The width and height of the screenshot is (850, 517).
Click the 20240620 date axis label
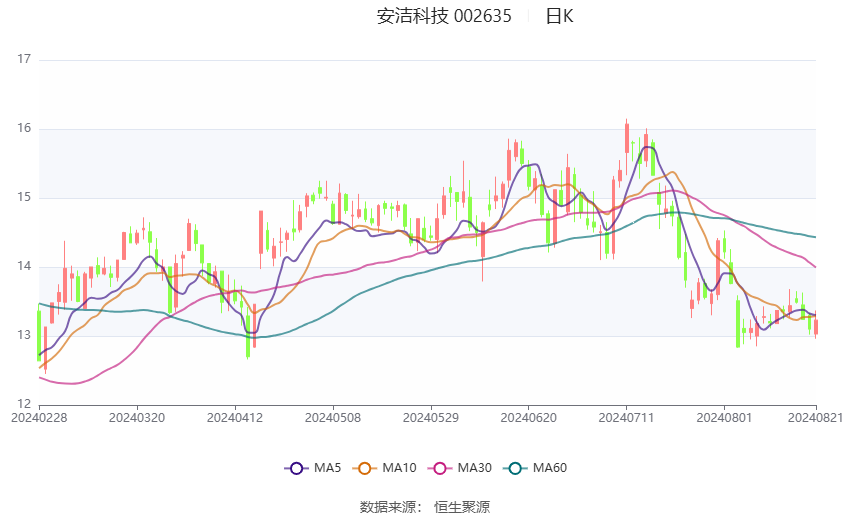pyautogui.click(x=529, y=418)
